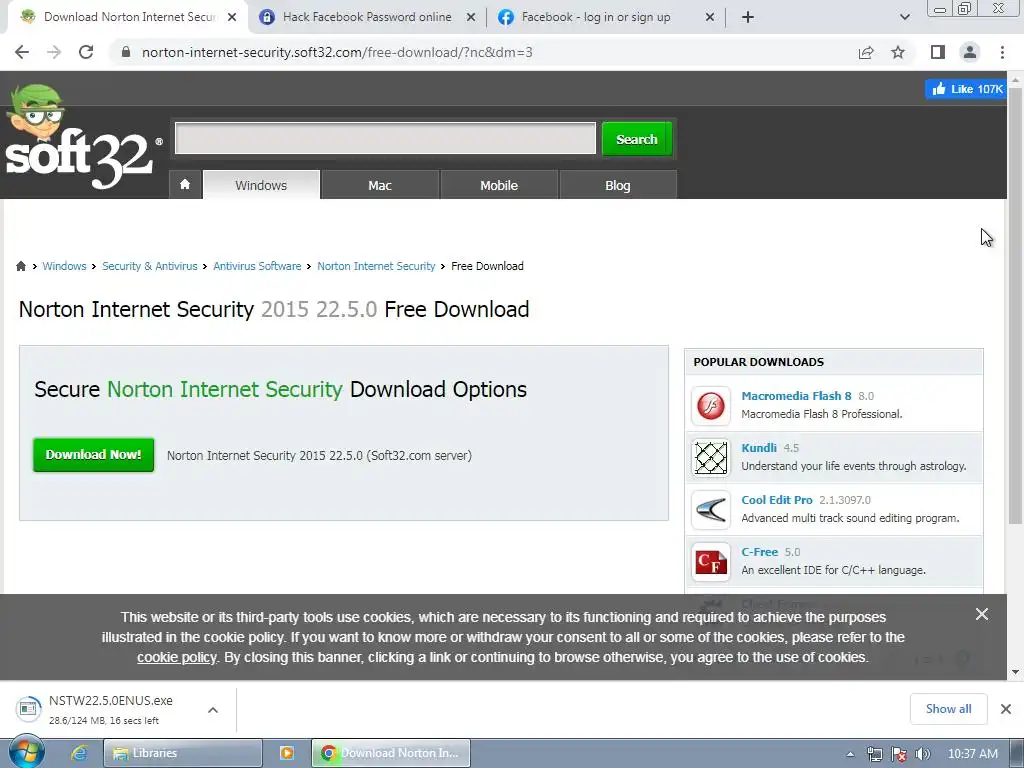Image resolution: width=1024 pixels, height=768 pixels.
Task: Select the Mac navigation tab
Action: [380, 185]
